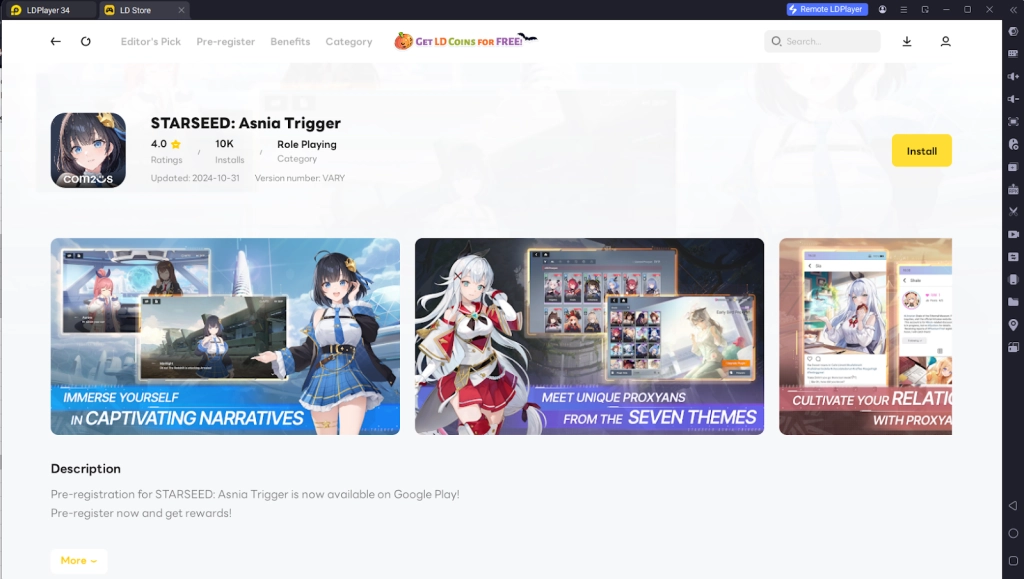Open multi-instance manager in sidebar
Viewport: 1024px width, 579px height.
click(1013, 166)
